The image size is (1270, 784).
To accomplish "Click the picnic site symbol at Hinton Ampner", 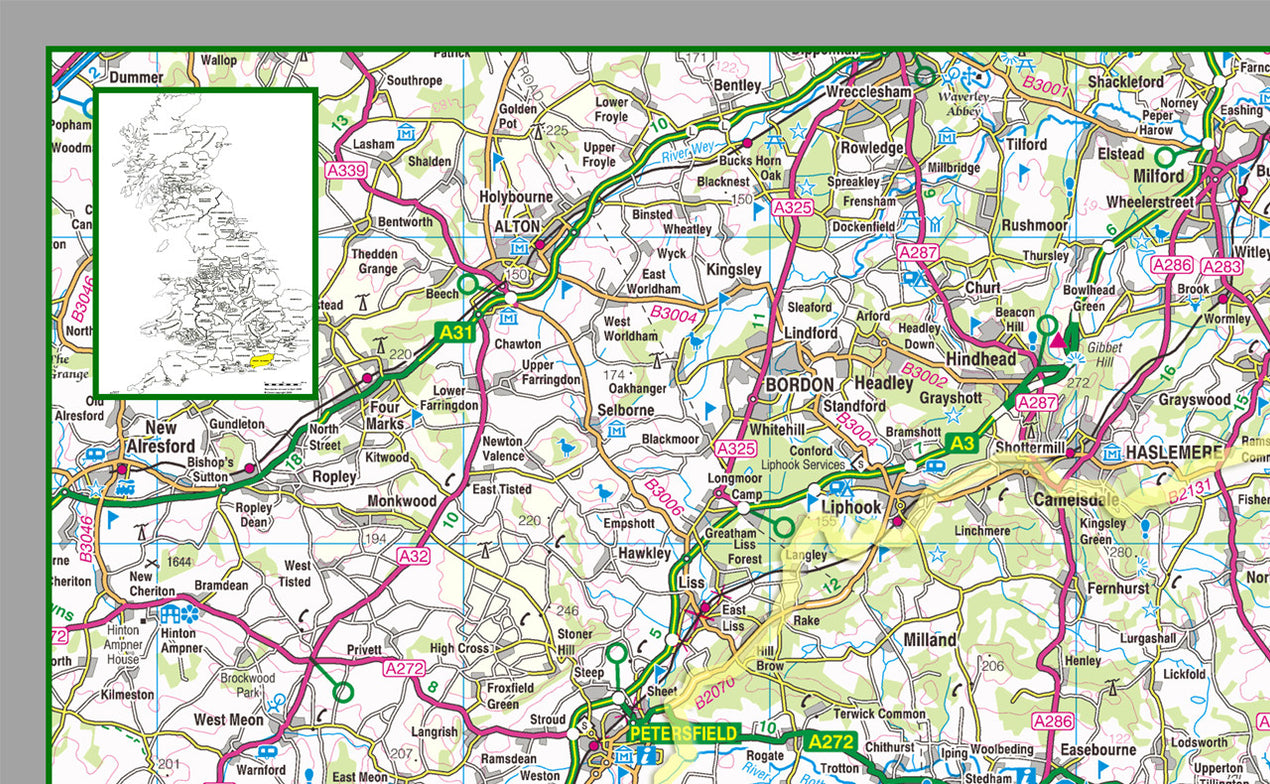I will pyautogui.click(x=188, y=614).
